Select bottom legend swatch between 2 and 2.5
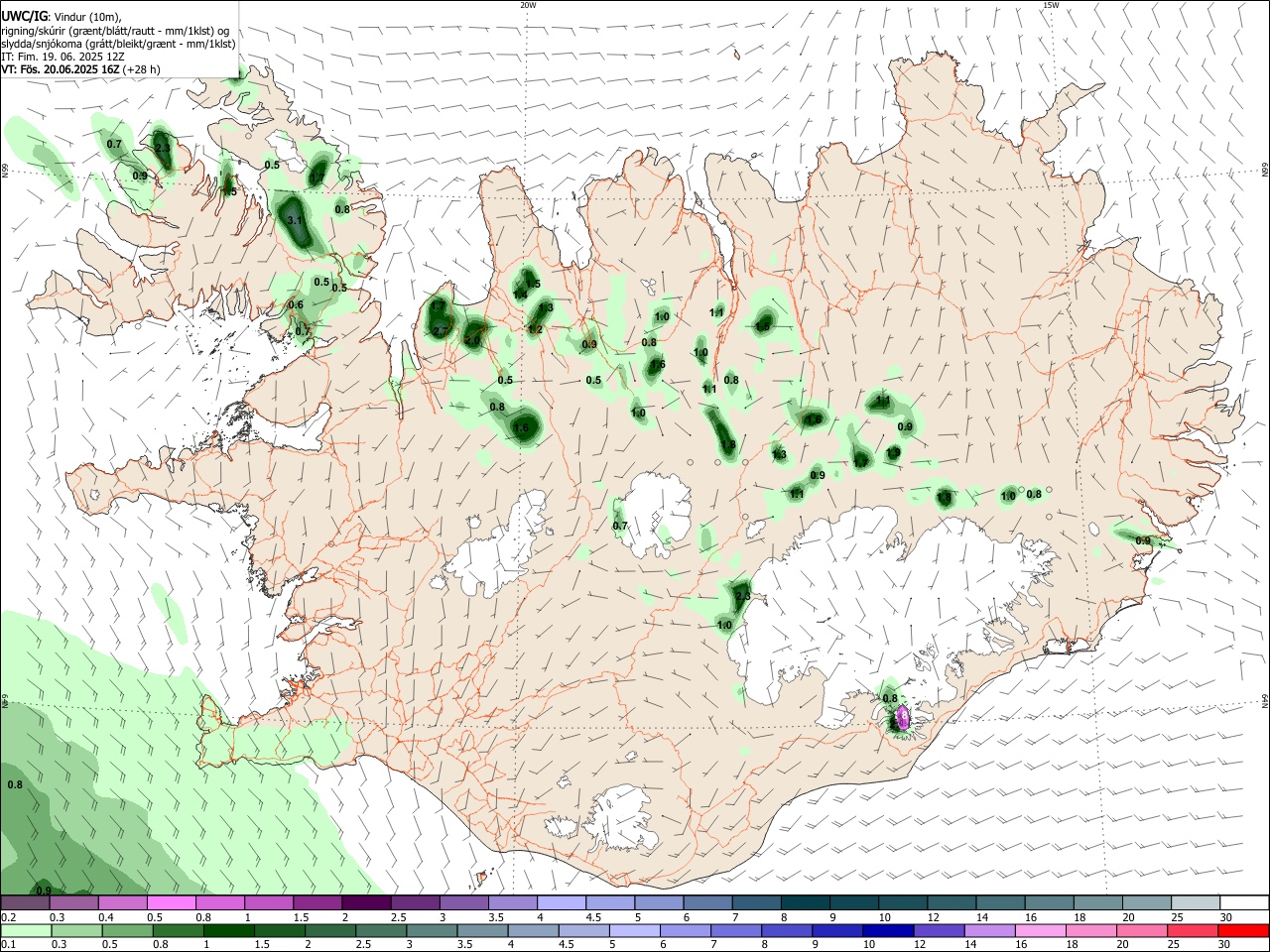 click(329, 930)
